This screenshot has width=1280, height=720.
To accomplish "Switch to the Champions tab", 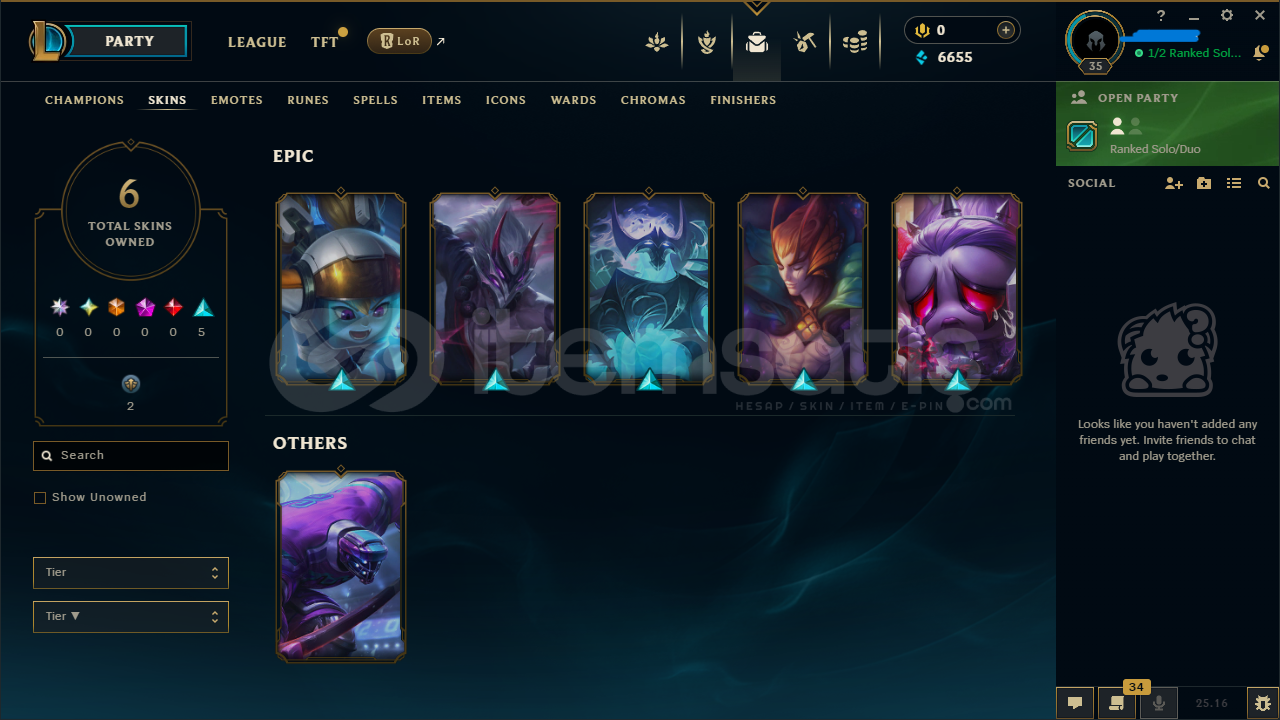I will tap(85, 100).
